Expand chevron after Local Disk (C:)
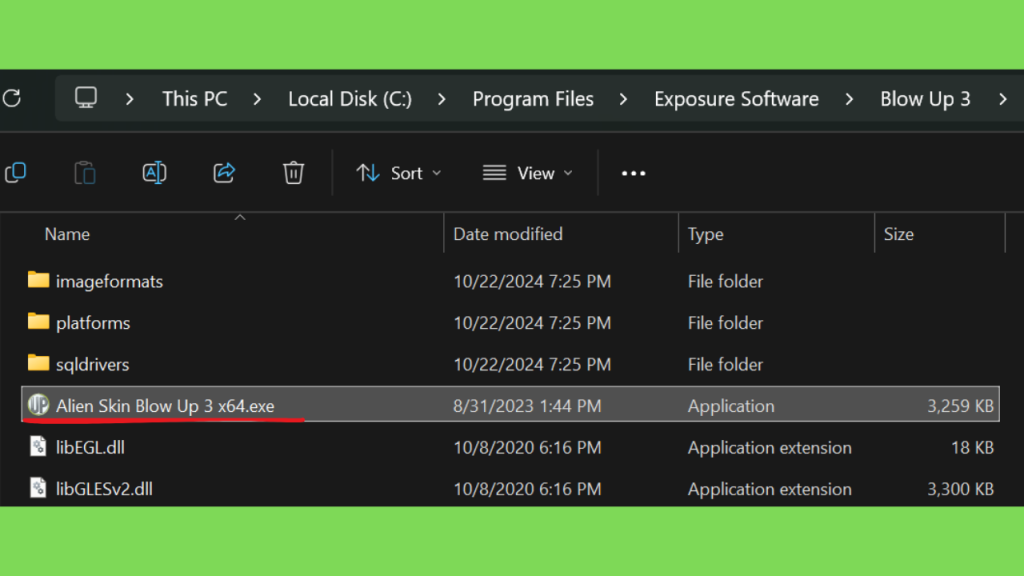This screenshot has width=1024, height=576. coord(442,99)
